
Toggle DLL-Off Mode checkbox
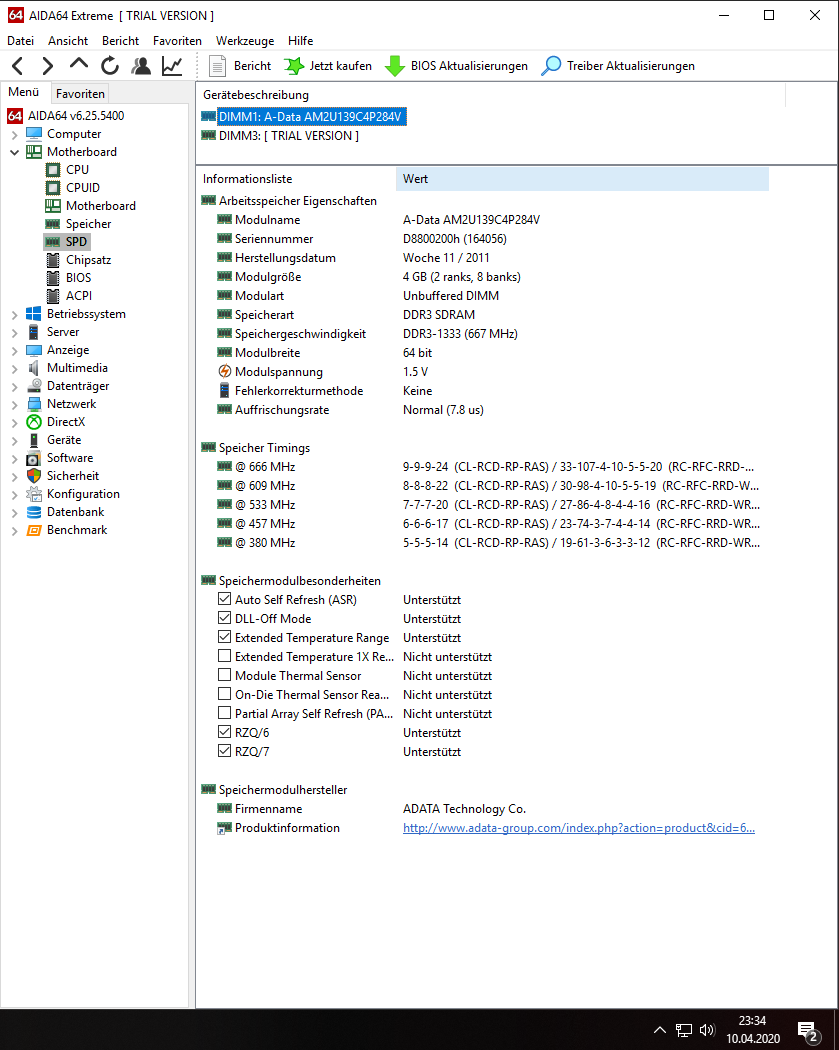[224, 618]
